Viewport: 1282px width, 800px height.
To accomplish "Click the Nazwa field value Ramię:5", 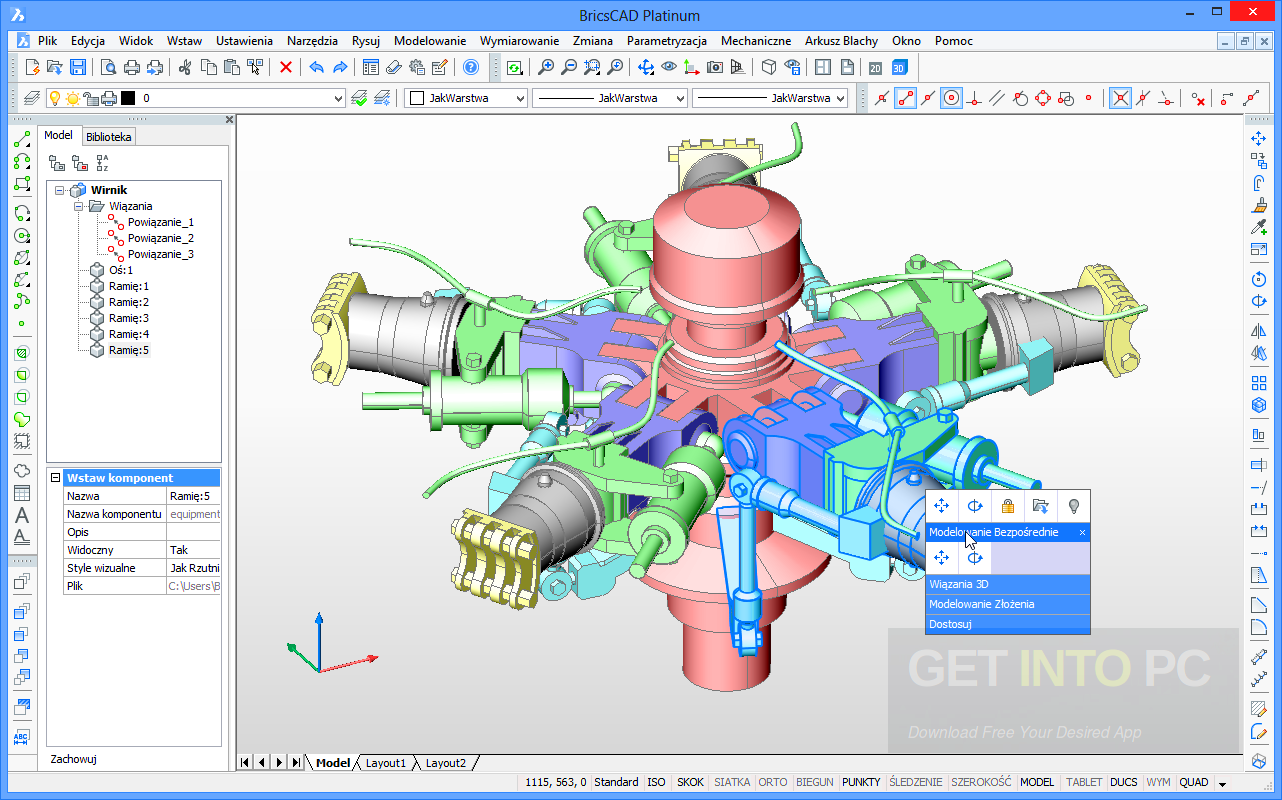I will coord(193,496).
